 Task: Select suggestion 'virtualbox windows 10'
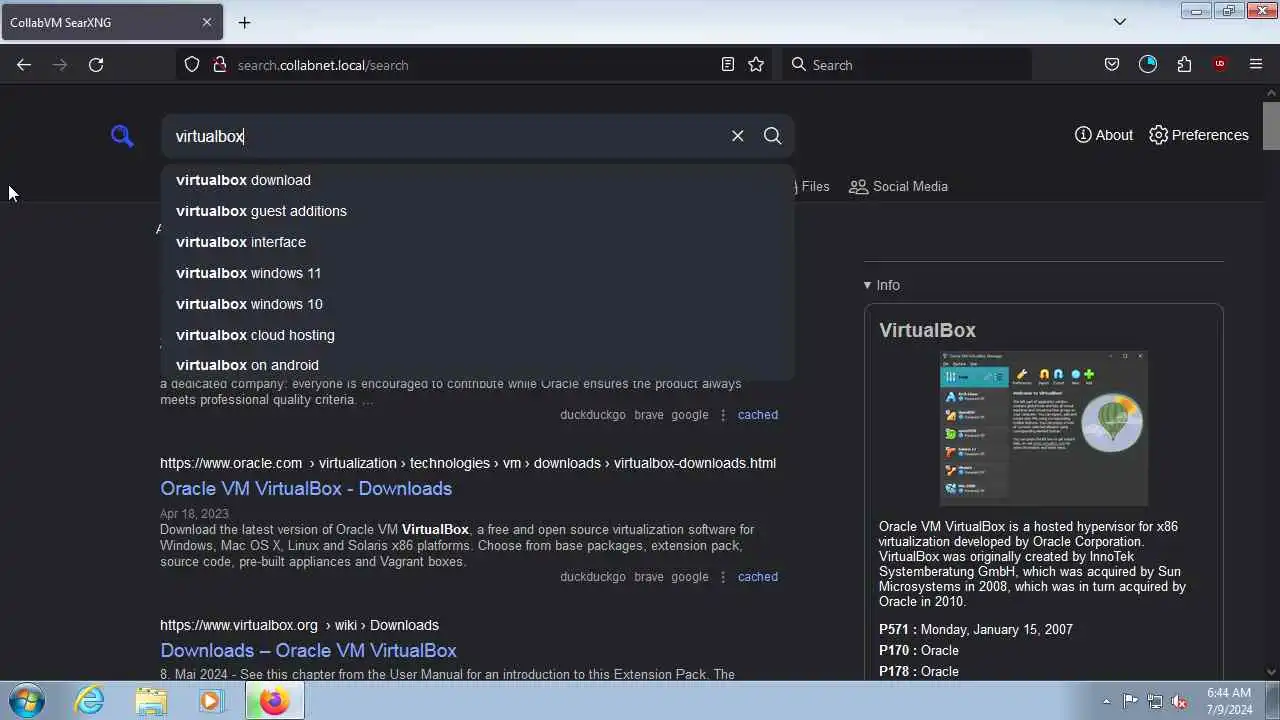[x=477, y=304]
